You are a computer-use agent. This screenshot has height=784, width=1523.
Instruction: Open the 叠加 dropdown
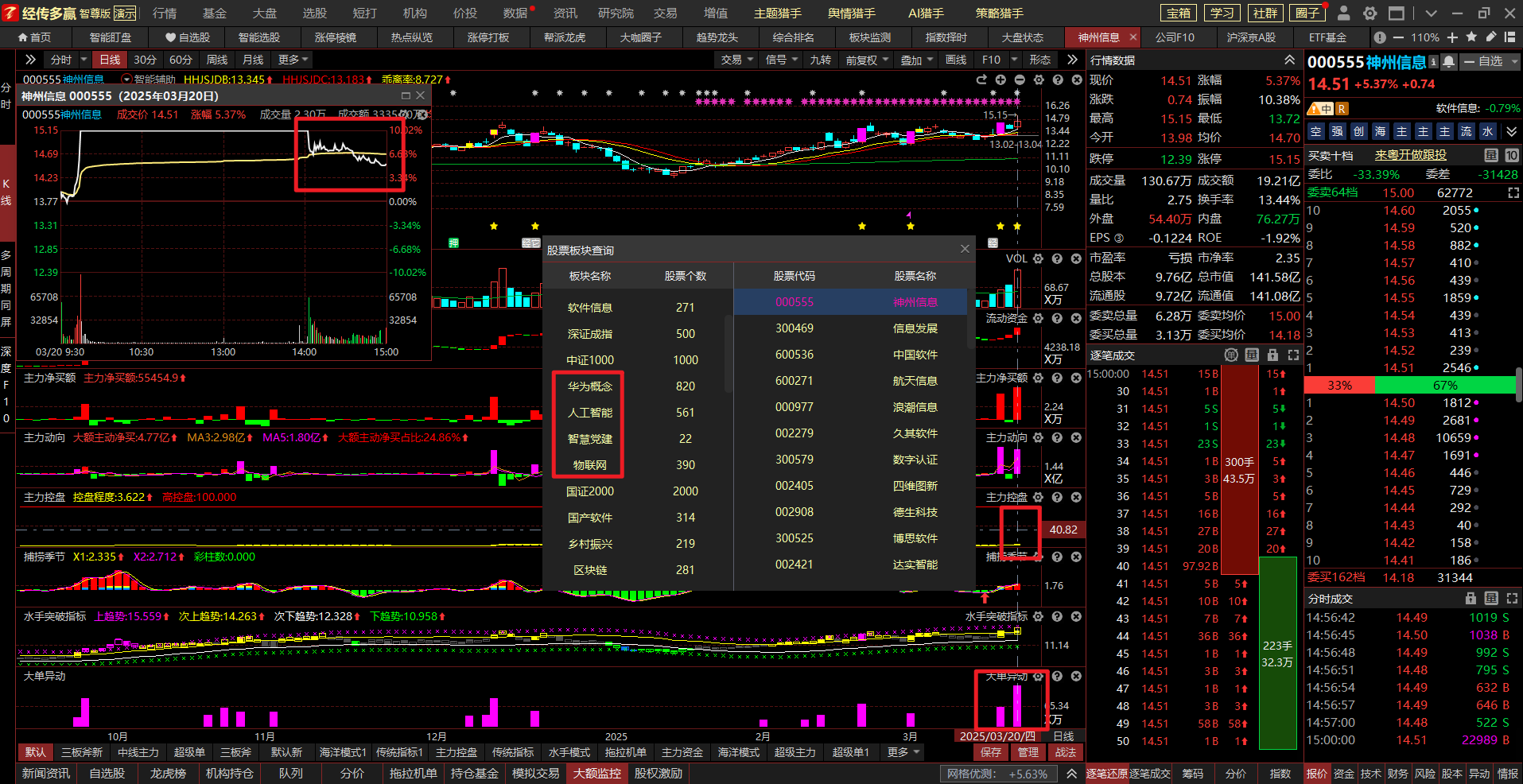click(x=916, y=60)
